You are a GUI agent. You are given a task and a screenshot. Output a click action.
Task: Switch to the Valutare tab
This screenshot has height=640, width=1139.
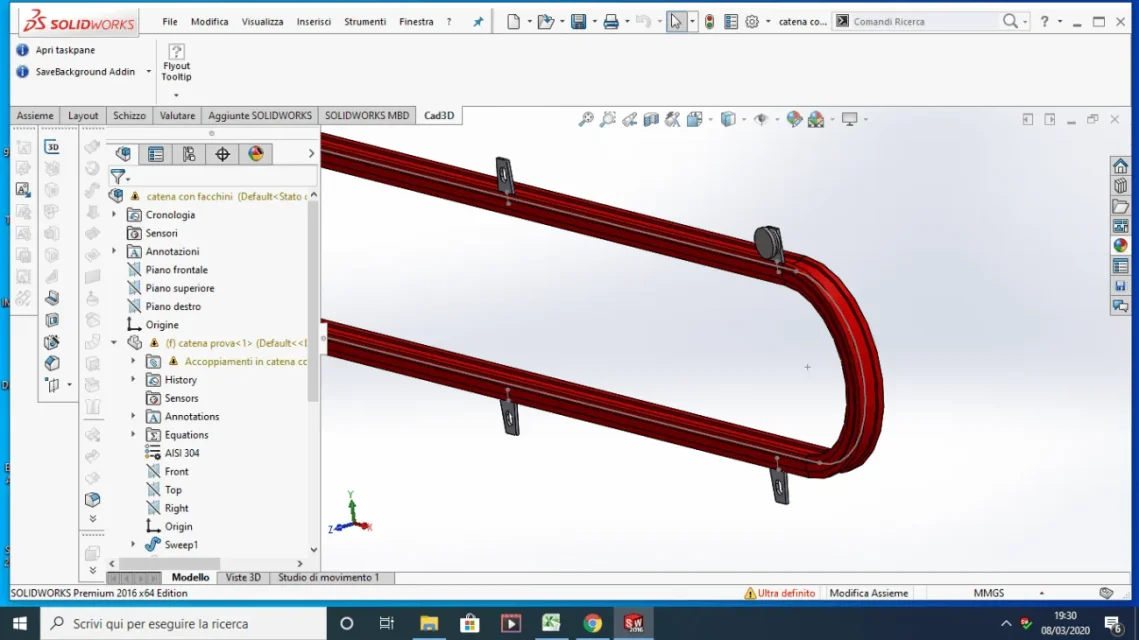point(177,116)
